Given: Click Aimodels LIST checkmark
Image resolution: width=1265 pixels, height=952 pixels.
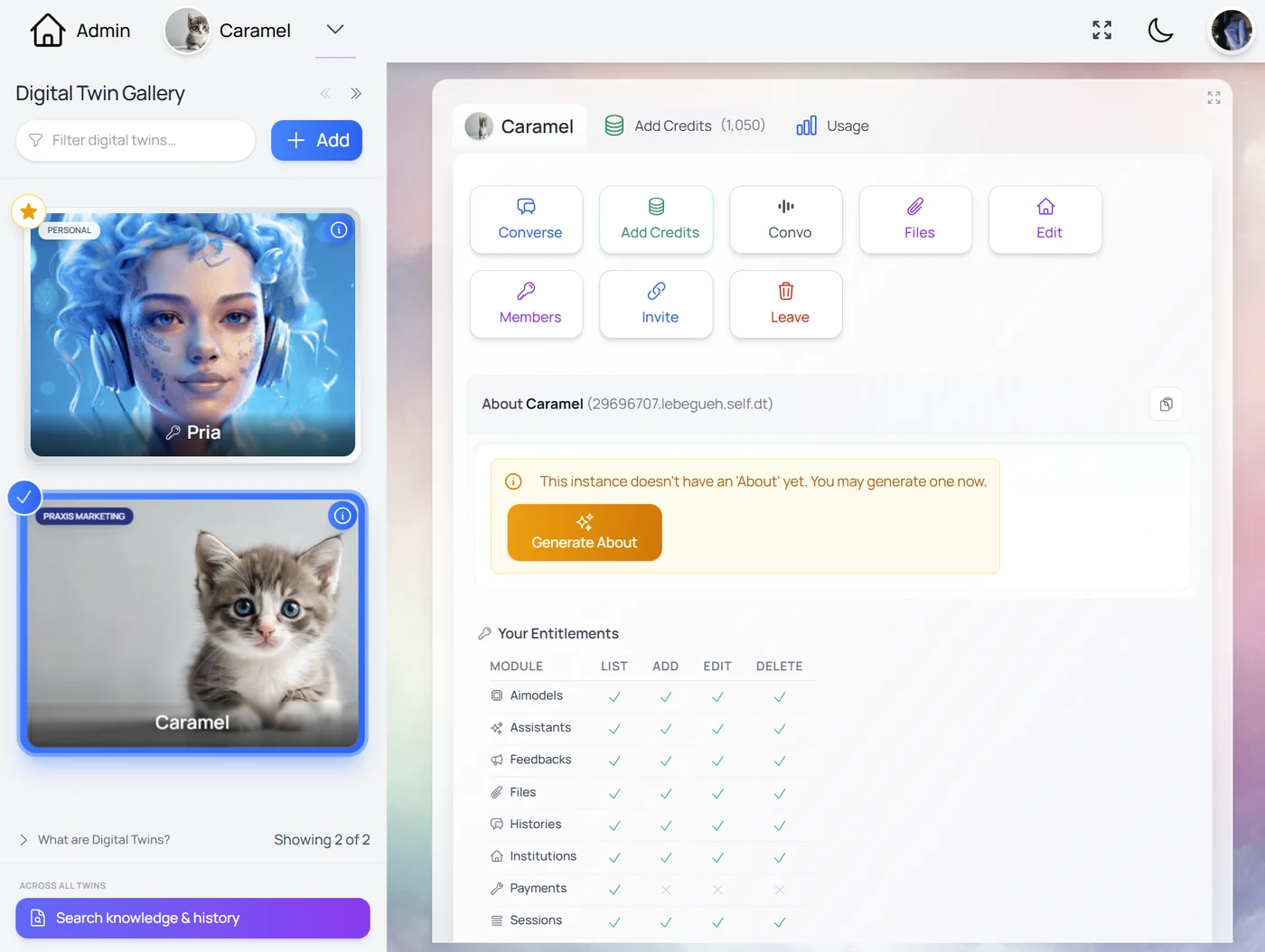Looking at the screenshot, I should [614, 697].
